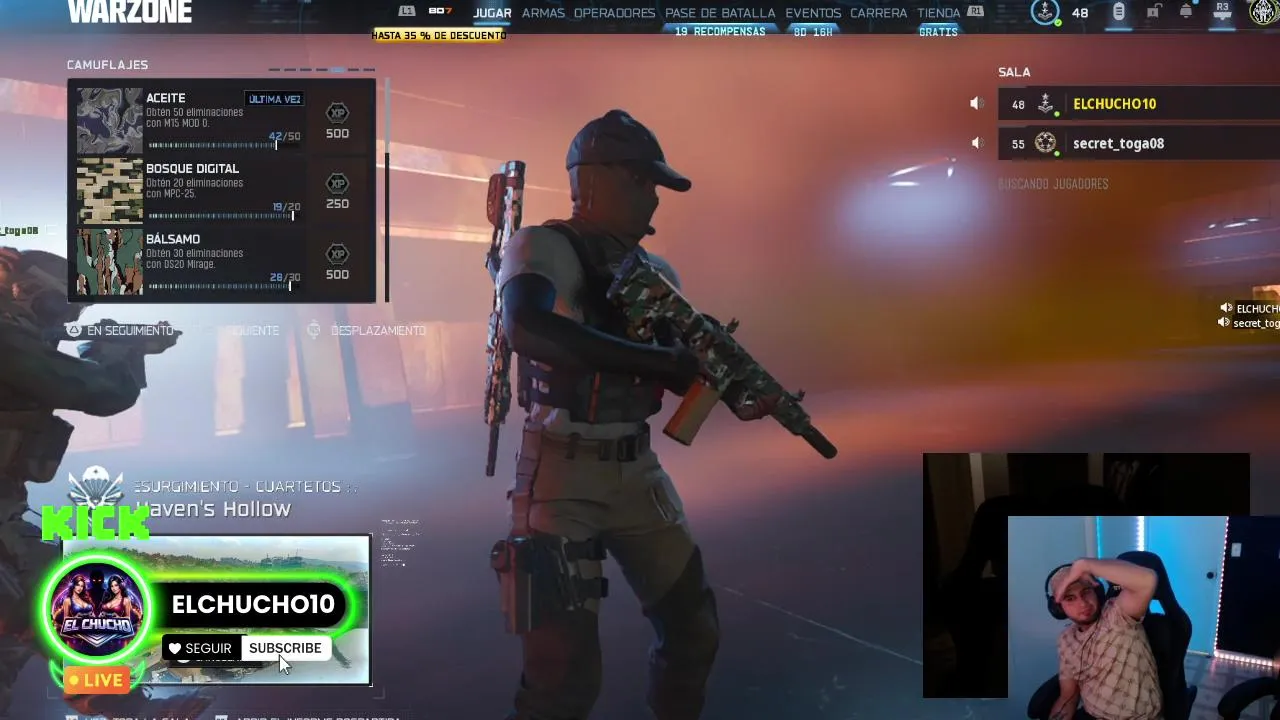Image resolution: width=1280 pixels, height=720 pixels.
Task: Click the 19 RECOMPENSAS label under battle pass
Action: tap(720, 32)
